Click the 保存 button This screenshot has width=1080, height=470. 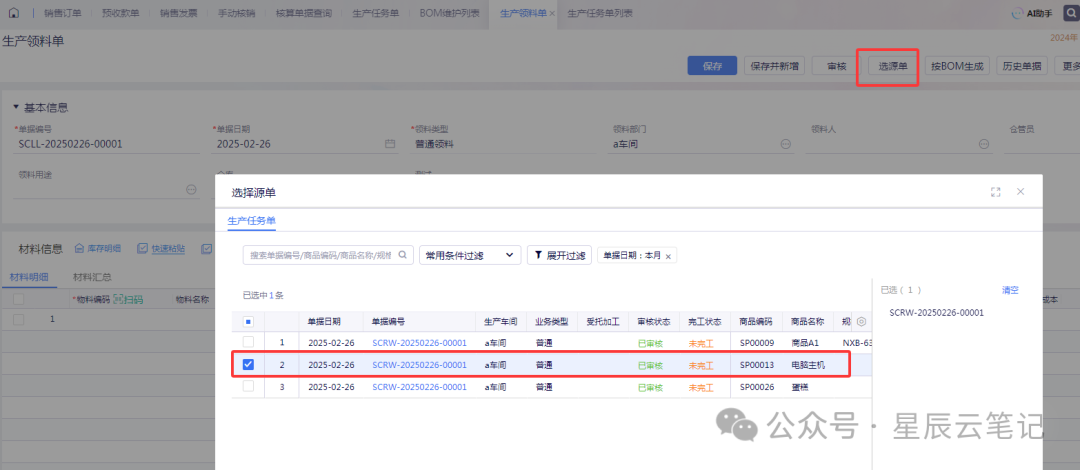tap(712, 66)
